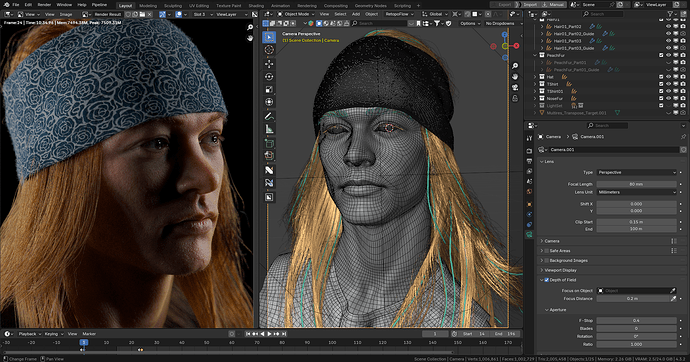Click the Focal Length 80 mm field

click(636, 184)
